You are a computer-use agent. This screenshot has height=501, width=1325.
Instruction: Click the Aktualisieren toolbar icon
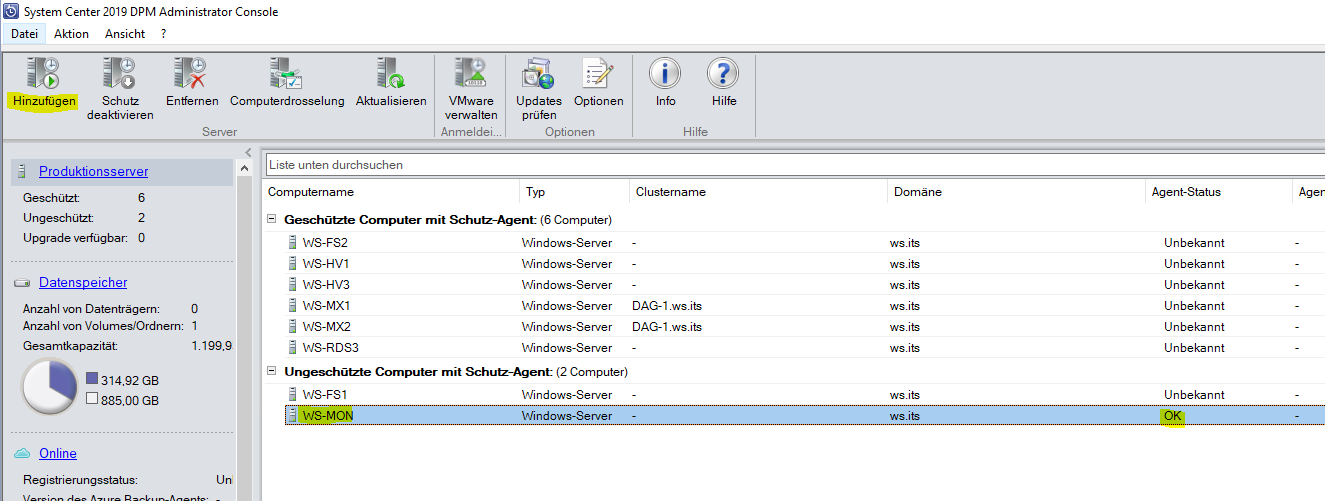click(391, 73)
